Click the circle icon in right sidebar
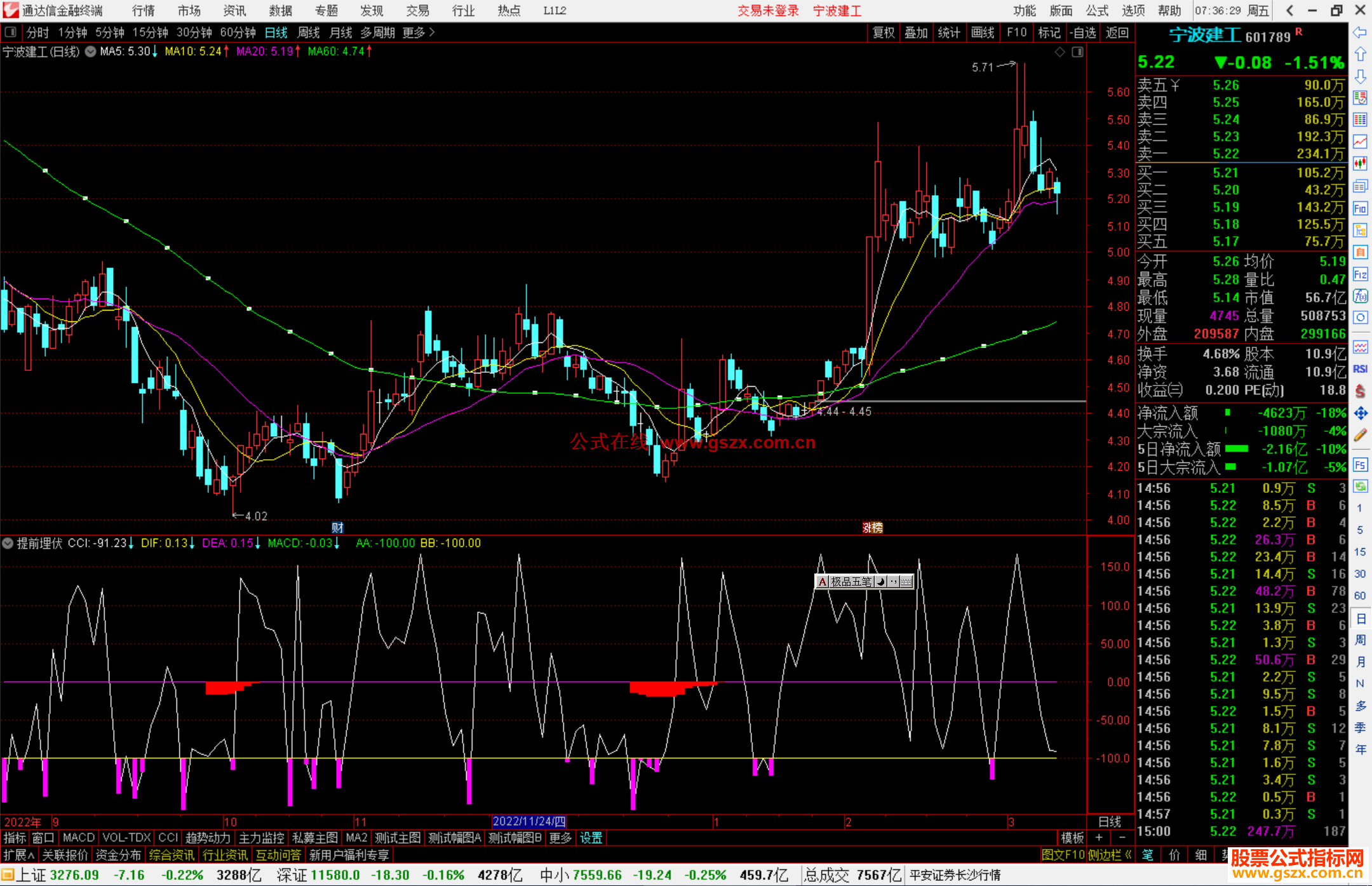The width and height of the screenshot is (1372, 886). point(1360,318)
